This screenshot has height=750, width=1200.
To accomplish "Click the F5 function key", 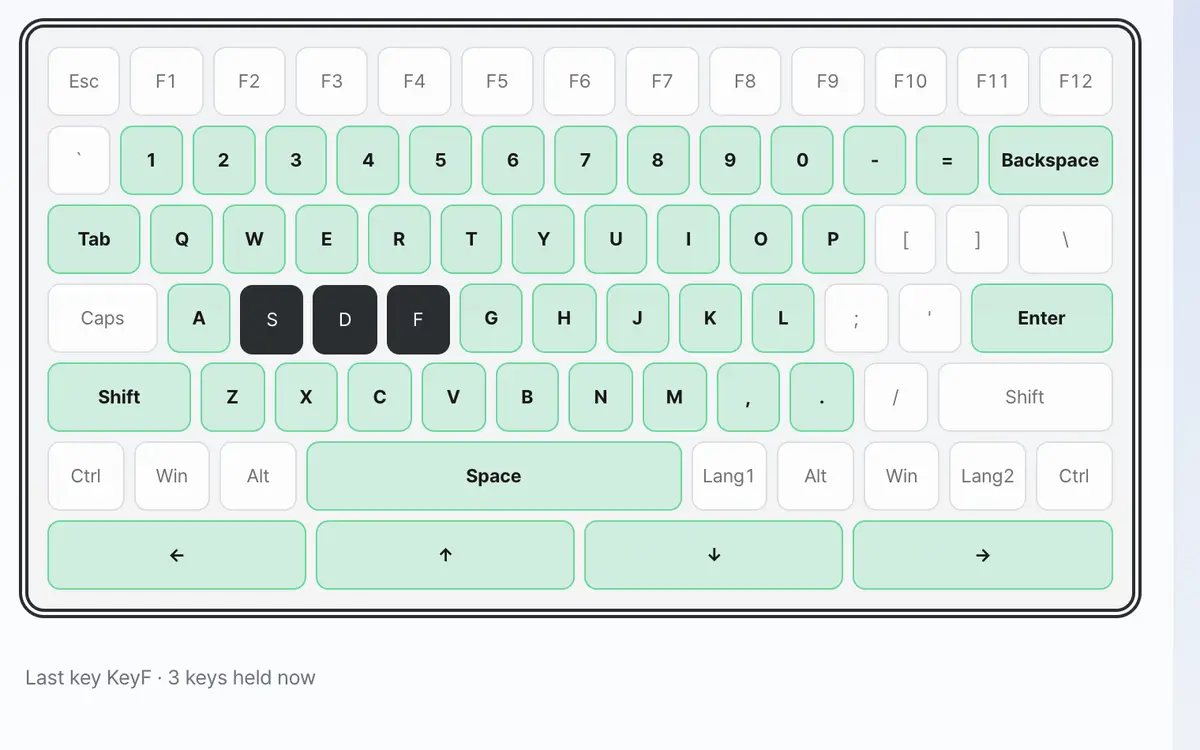I will (x=497, y=81).
